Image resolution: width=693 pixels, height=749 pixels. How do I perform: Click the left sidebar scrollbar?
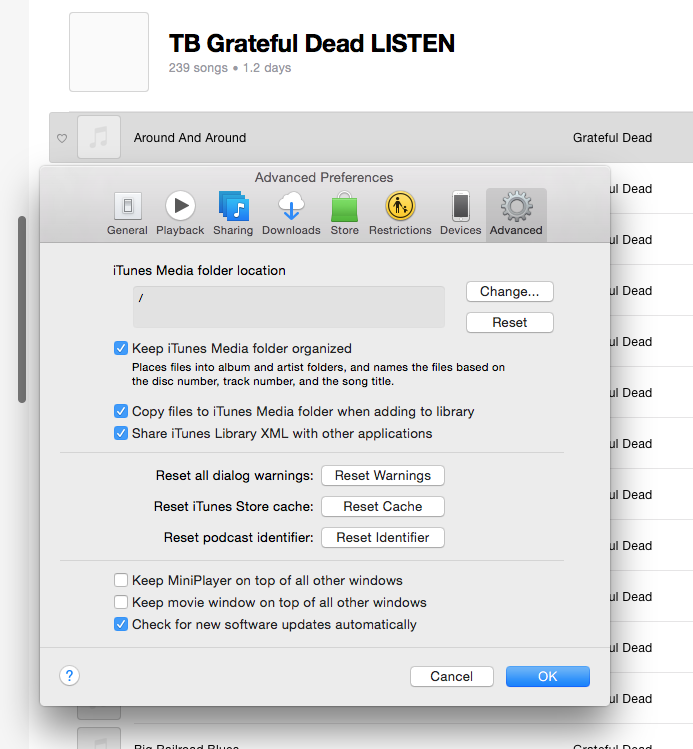point(21,310)
